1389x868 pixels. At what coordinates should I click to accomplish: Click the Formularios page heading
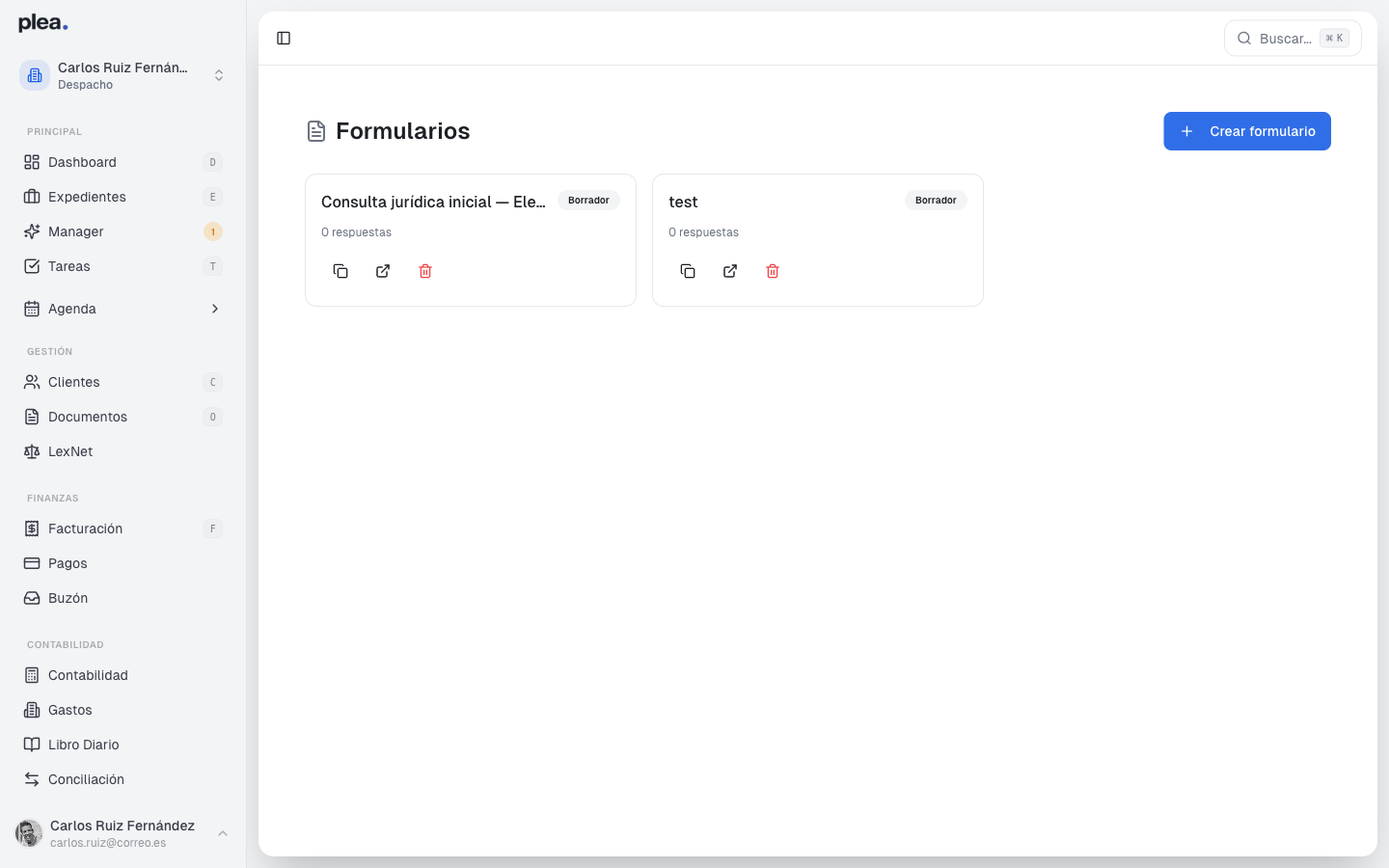pyautogui.click(x=403, y=131)
